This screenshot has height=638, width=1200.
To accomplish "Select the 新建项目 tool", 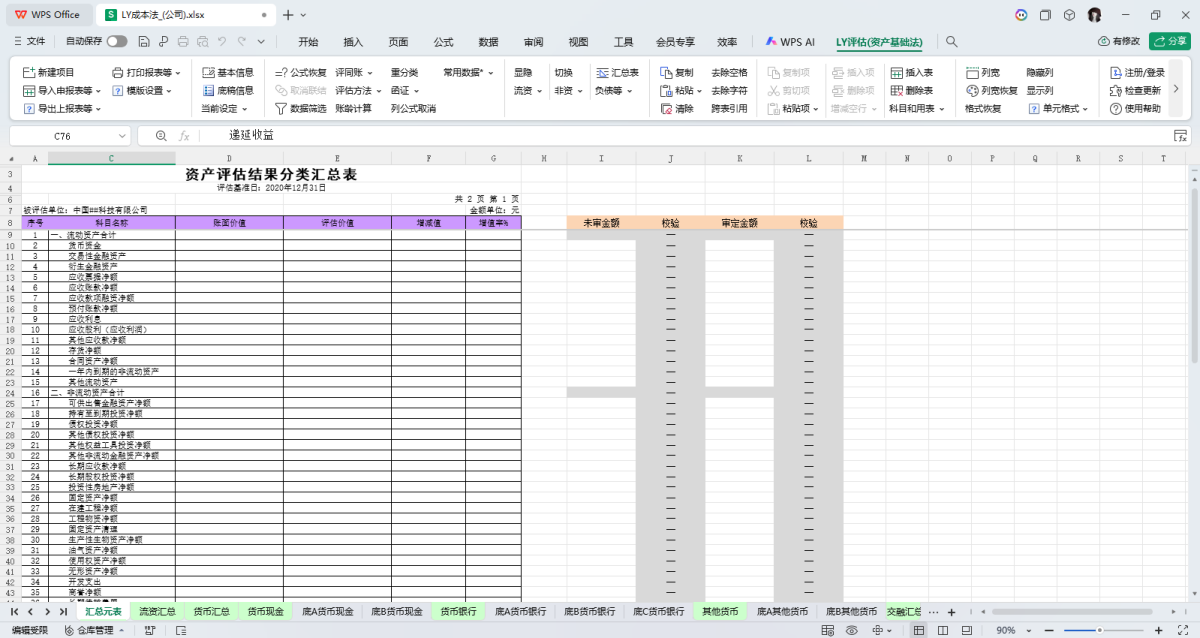I will [48, 73].
